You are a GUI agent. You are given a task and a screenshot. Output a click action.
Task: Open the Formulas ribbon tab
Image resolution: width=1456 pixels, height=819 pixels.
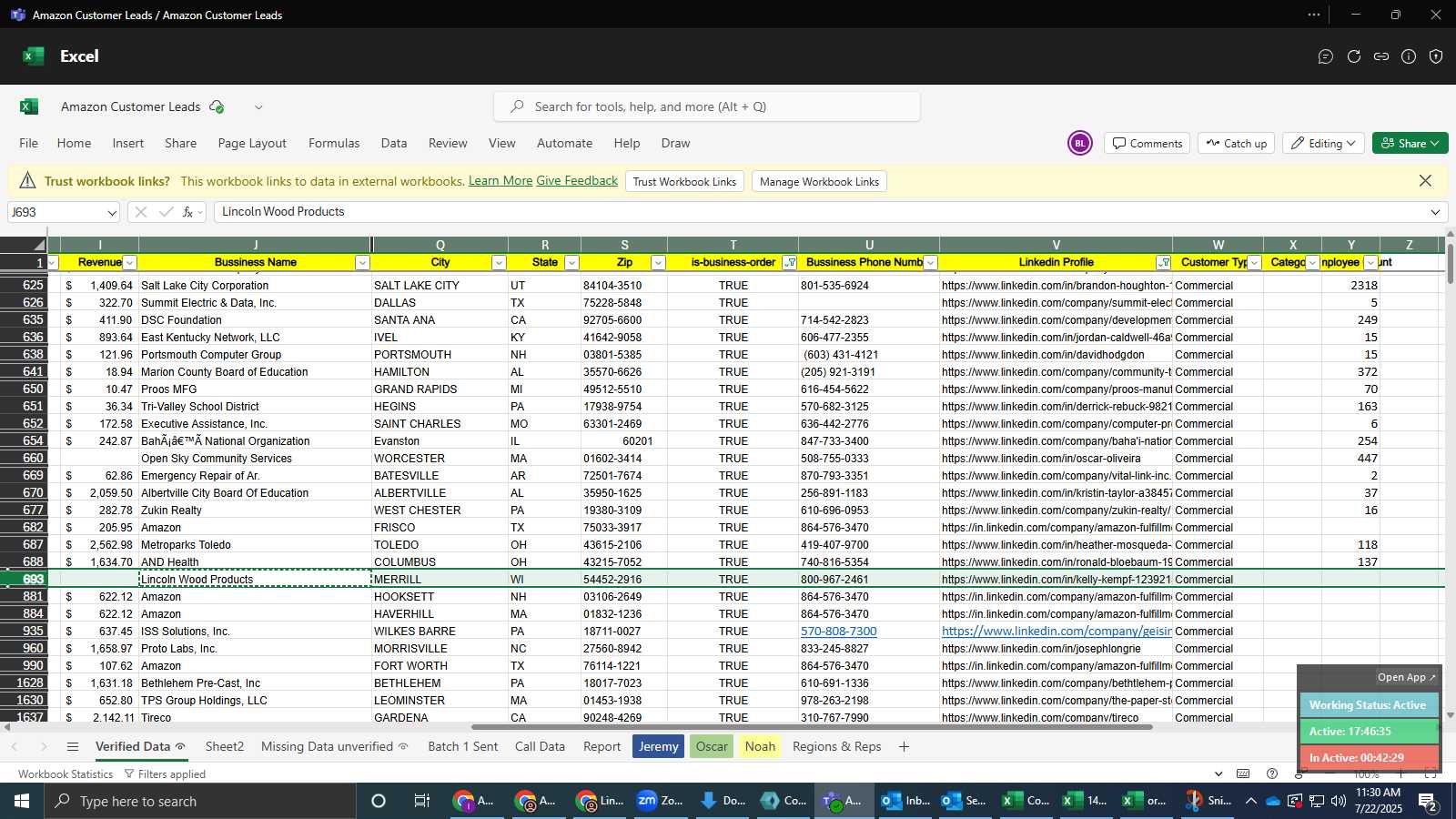(x=334, y=143)
